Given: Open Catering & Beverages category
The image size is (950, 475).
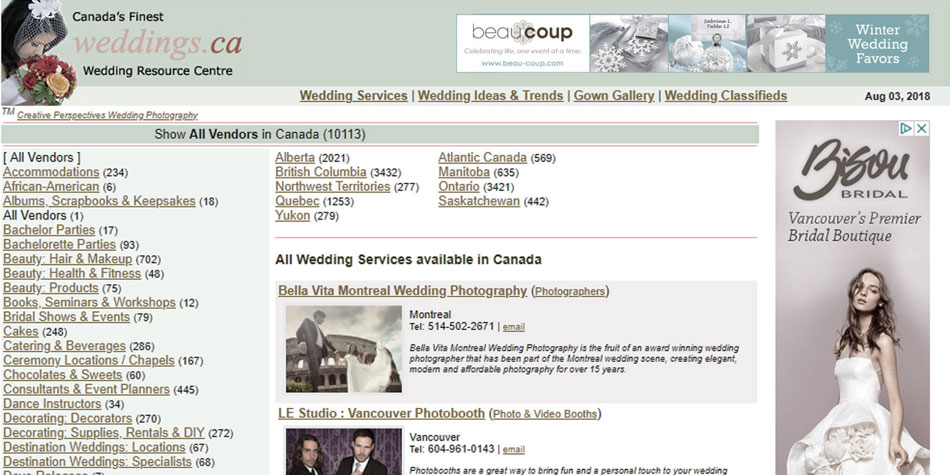Looking at the screenshot, I should point(64,346).
